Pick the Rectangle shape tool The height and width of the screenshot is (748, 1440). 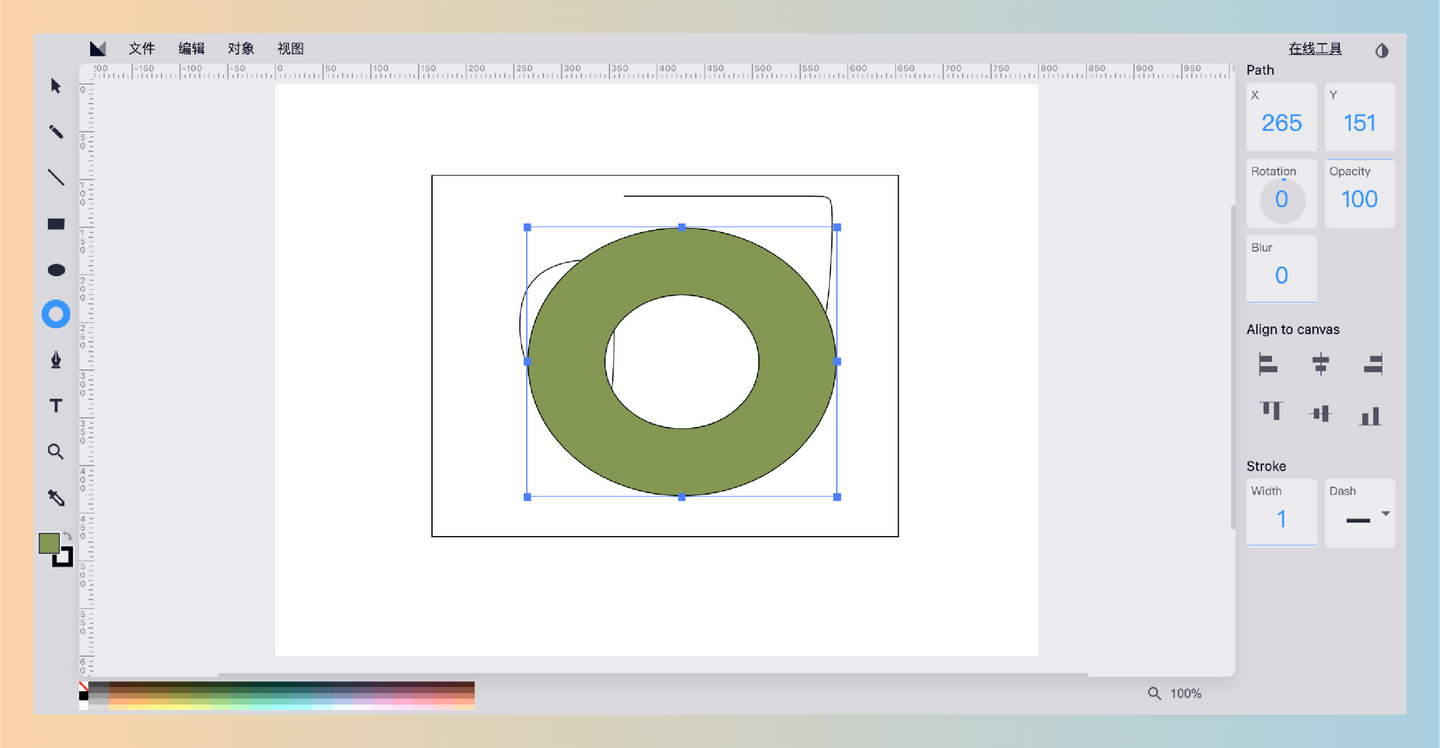[x=56, y=224]
